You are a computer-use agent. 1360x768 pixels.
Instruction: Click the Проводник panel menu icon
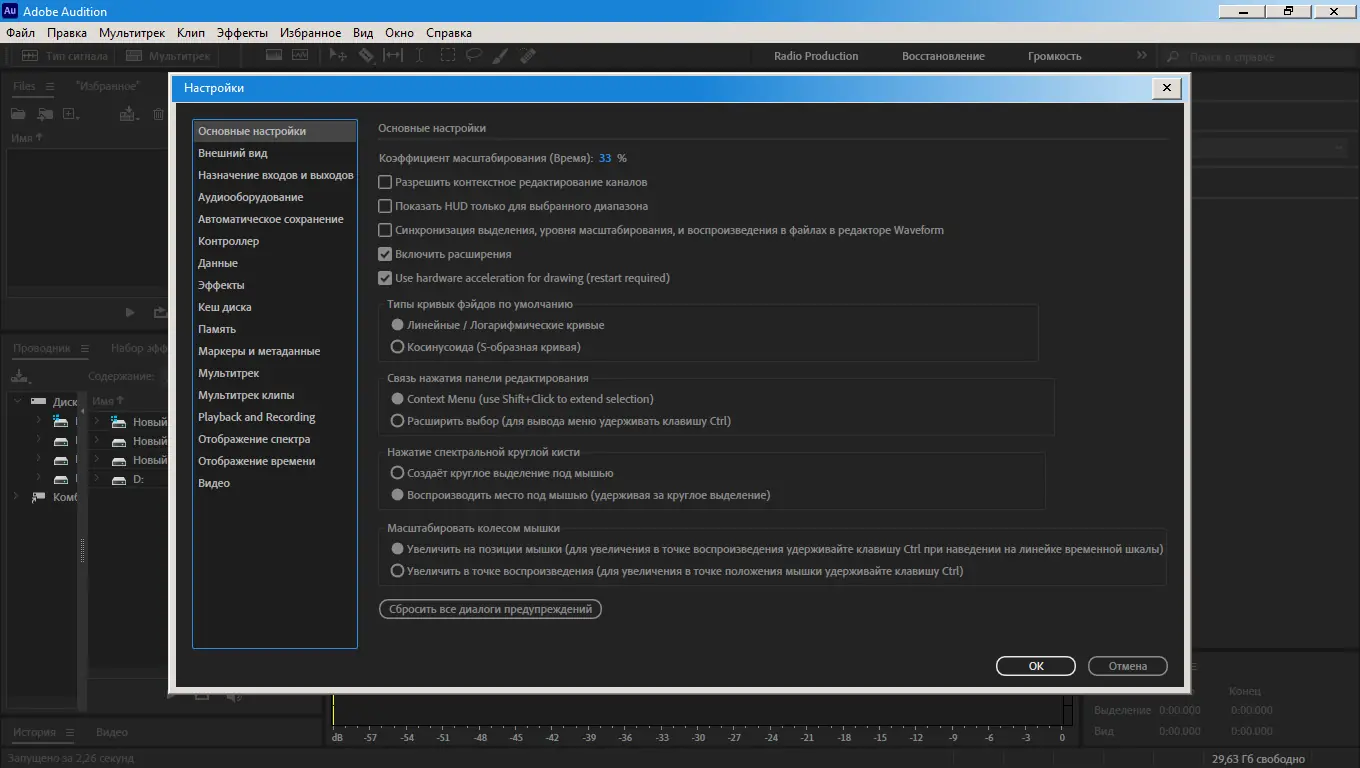point(84,348)
